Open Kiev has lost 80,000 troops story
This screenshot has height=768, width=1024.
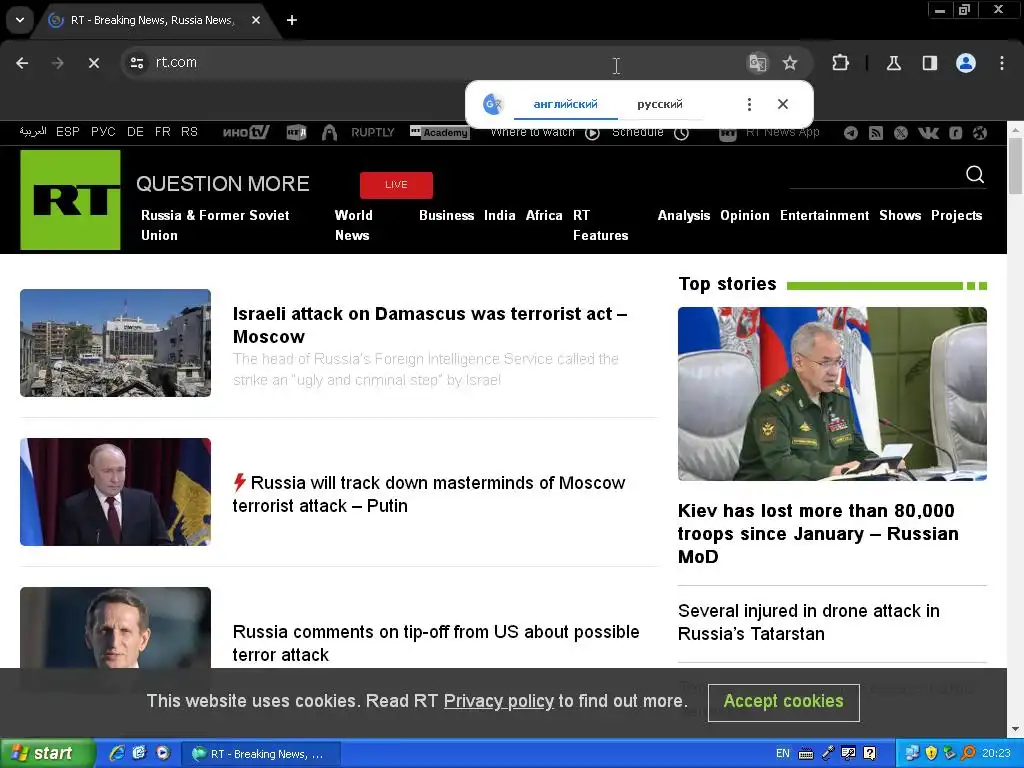818,534
